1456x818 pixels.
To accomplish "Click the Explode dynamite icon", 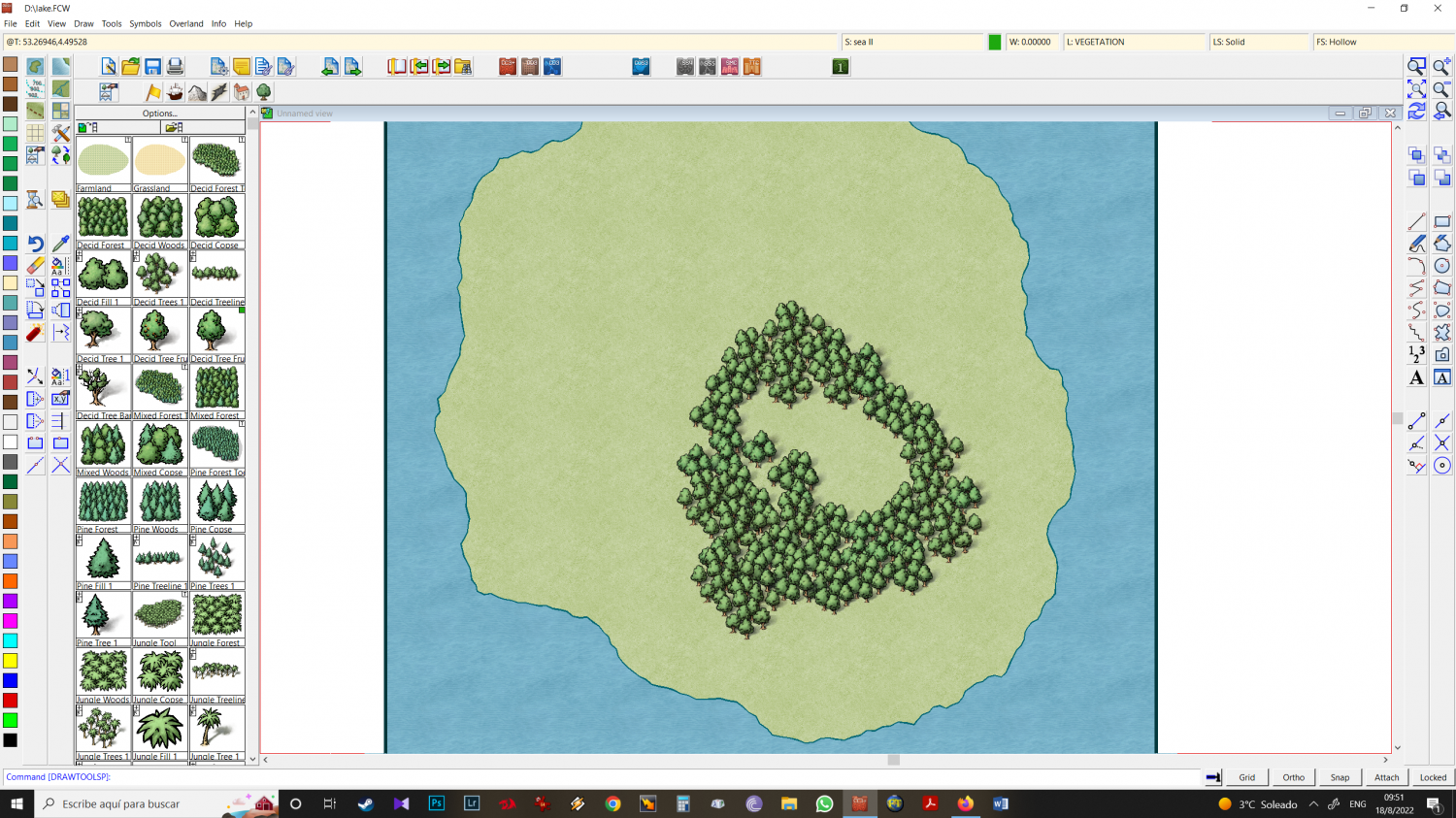I will click(x=35, y=333).
